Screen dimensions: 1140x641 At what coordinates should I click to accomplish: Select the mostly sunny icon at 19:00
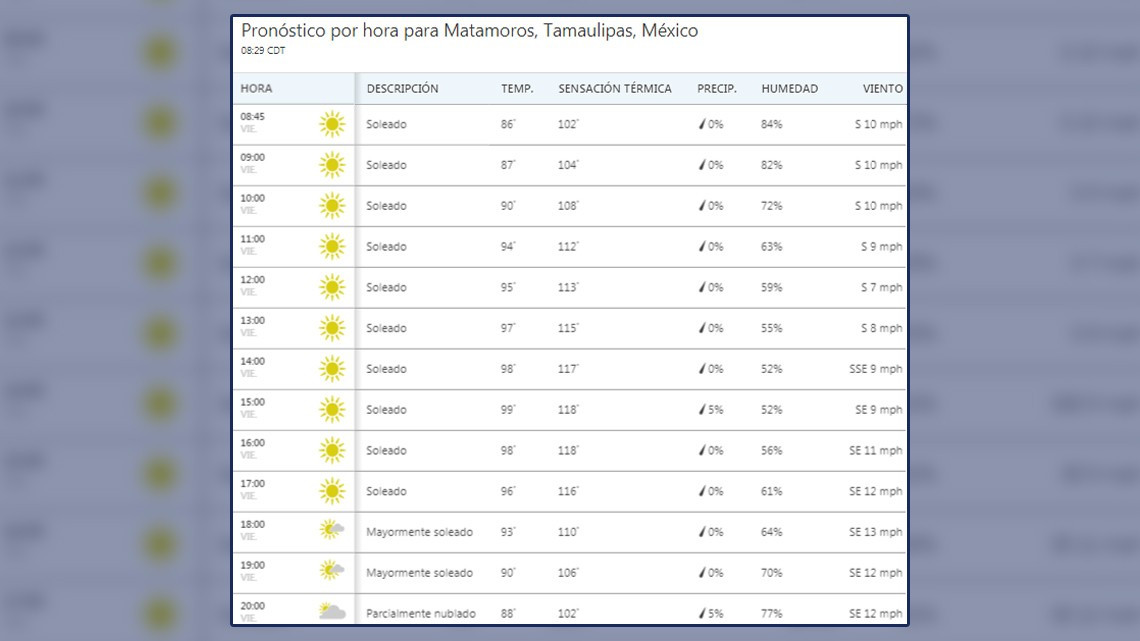[331, 572]
